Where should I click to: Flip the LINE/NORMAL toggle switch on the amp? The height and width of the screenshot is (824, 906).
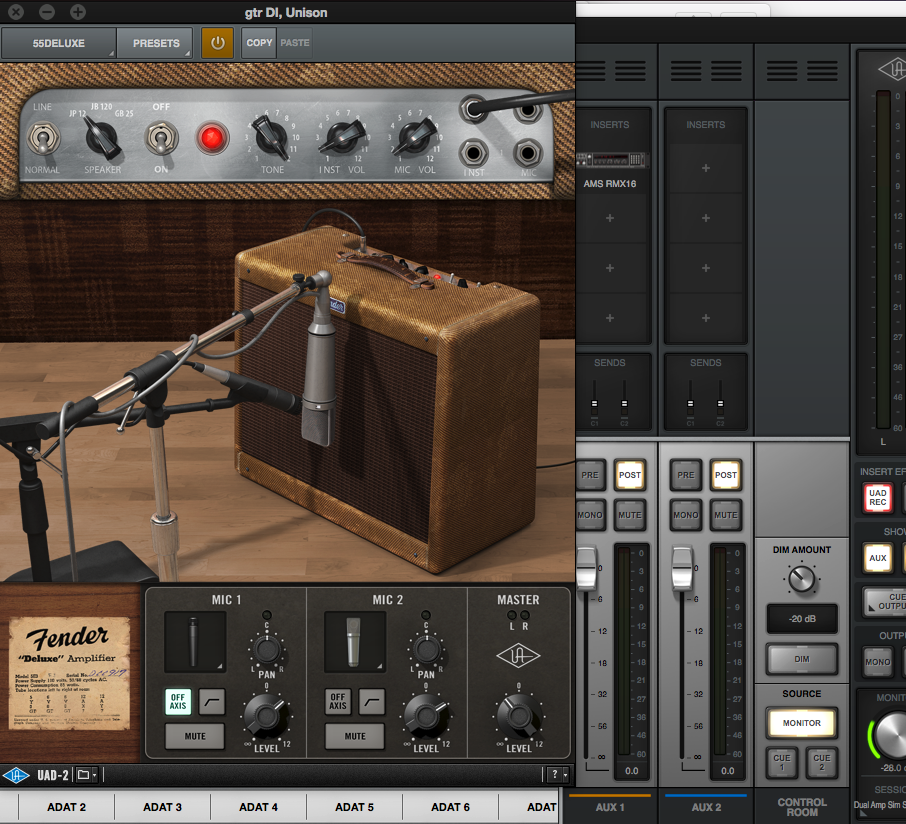[43, 139]
